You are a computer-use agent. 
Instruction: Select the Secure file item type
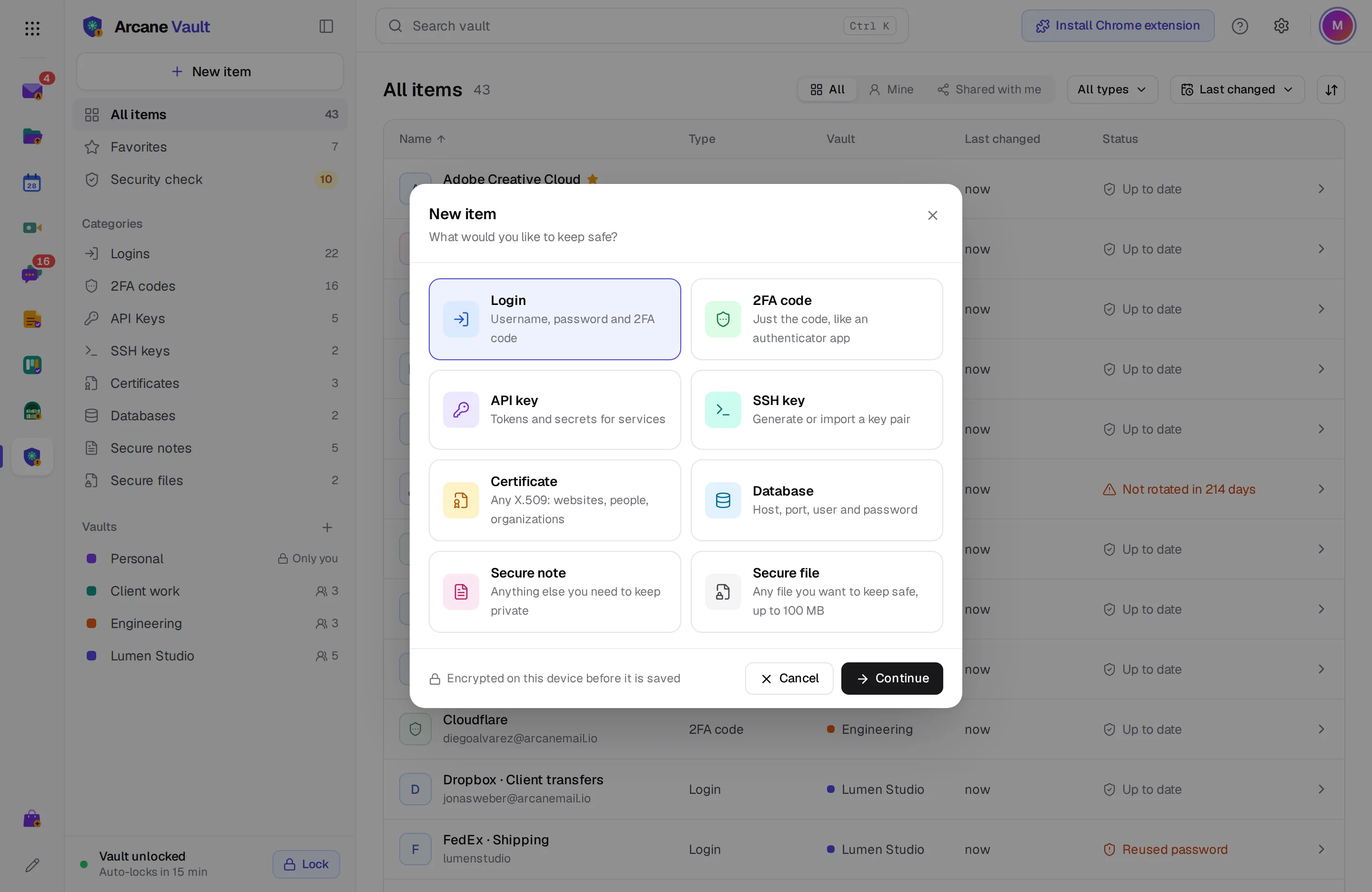(x=817, y=592)
